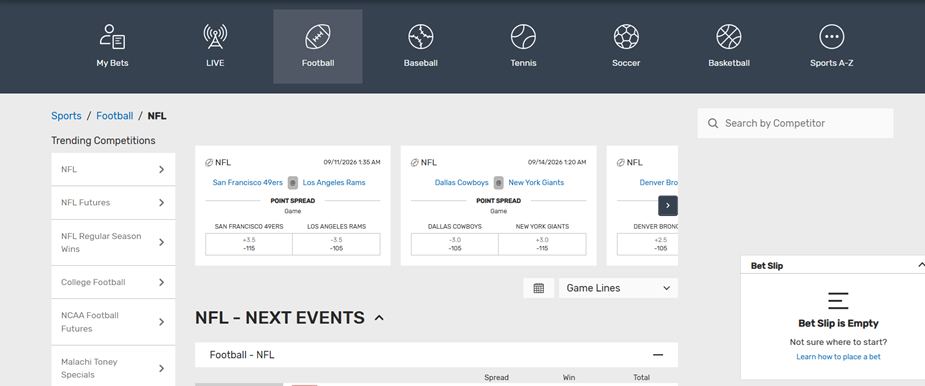The image size is (925, 386).
Task: Click the Spread column header
Action: 496,378
